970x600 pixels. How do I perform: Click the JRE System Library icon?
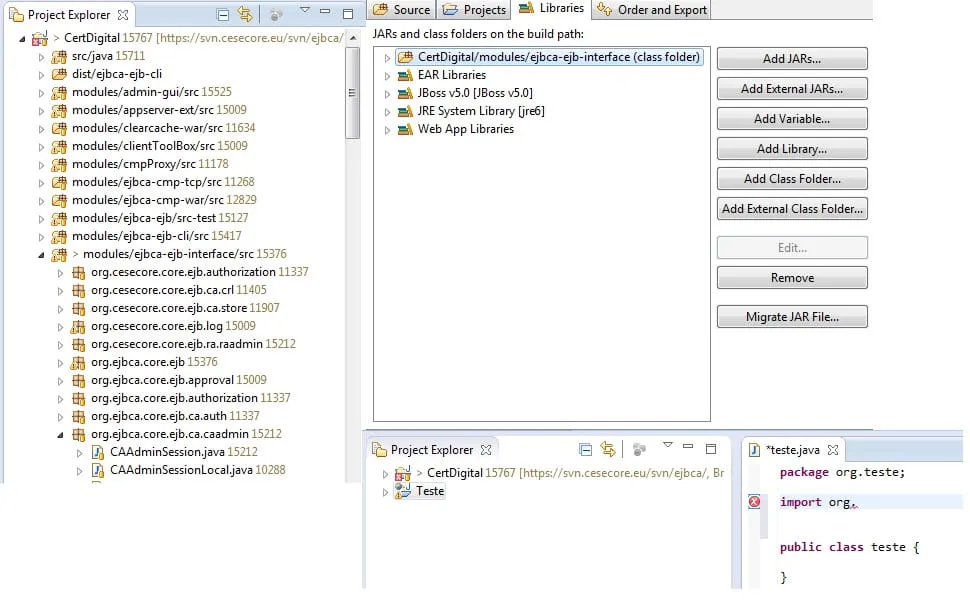(405, 111)
